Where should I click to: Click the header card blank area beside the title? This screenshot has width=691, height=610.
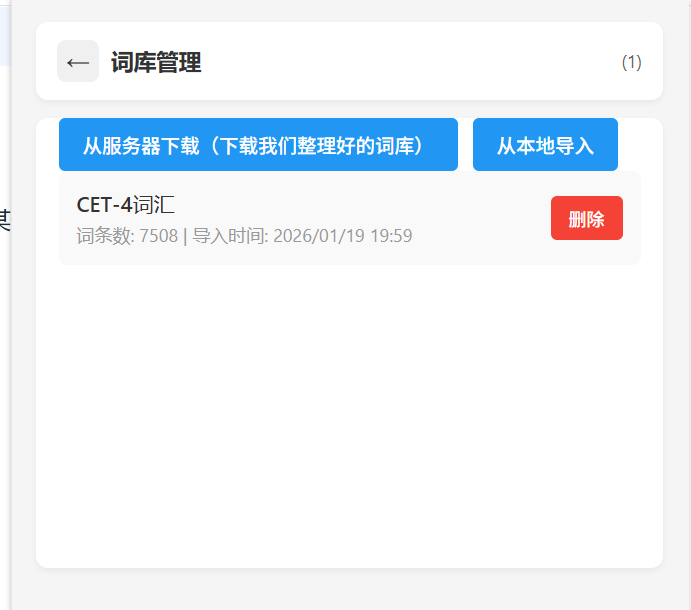click(x=410, y=61)
